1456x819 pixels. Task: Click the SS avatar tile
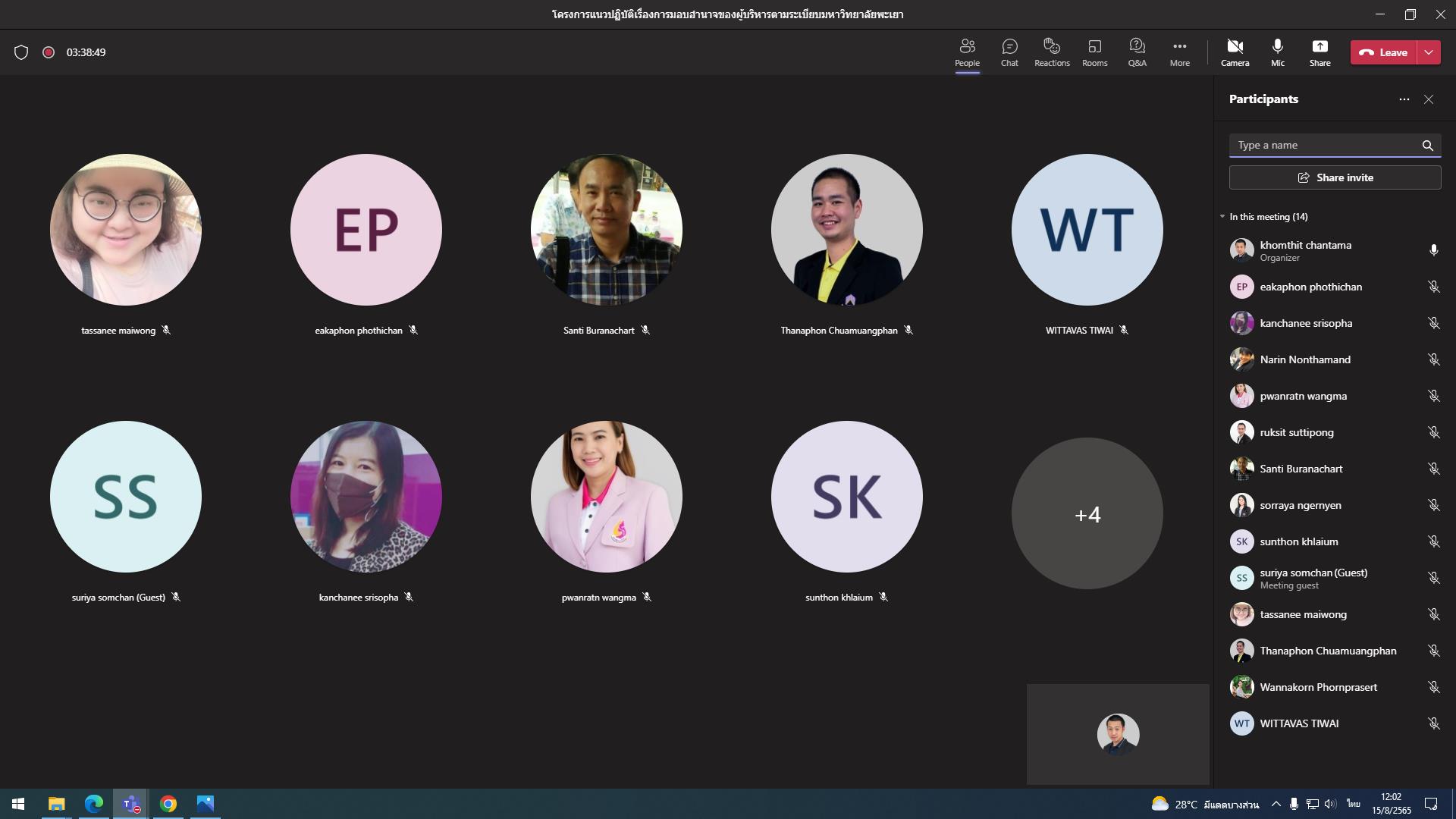(x=126, y=497)
